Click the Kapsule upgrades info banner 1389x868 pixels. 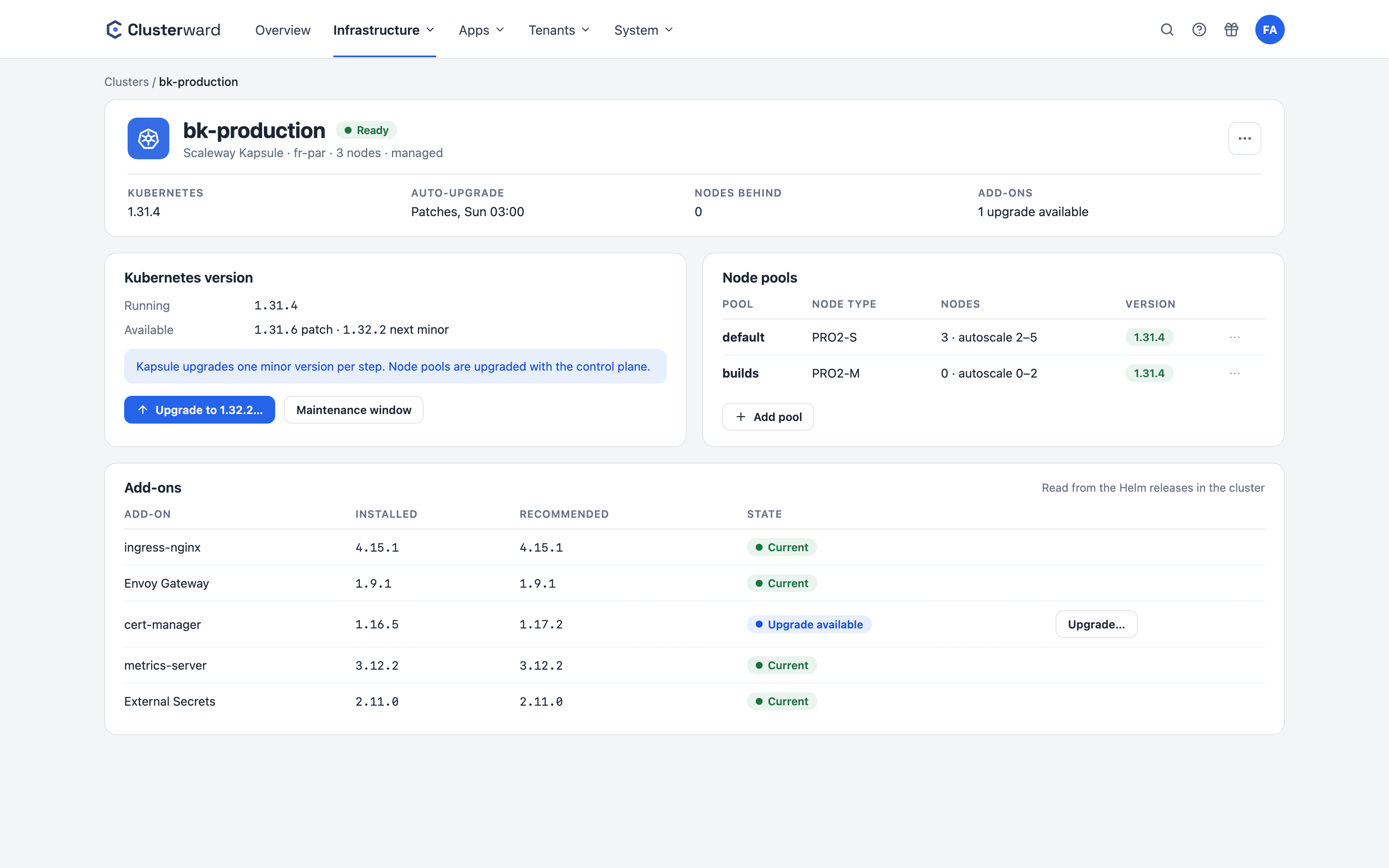tap(395, 366)
